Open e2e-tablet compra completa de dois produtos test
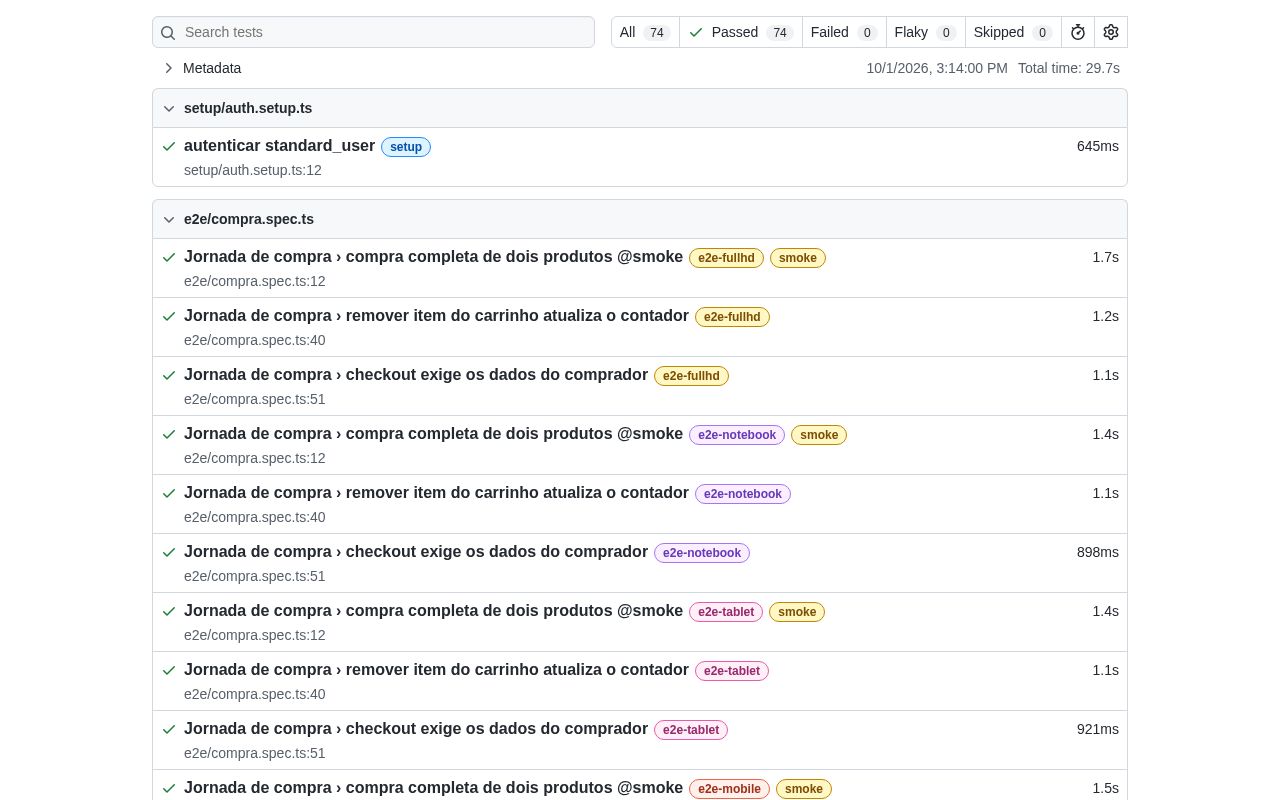The image size is (1280, 800). click(433, 611)
